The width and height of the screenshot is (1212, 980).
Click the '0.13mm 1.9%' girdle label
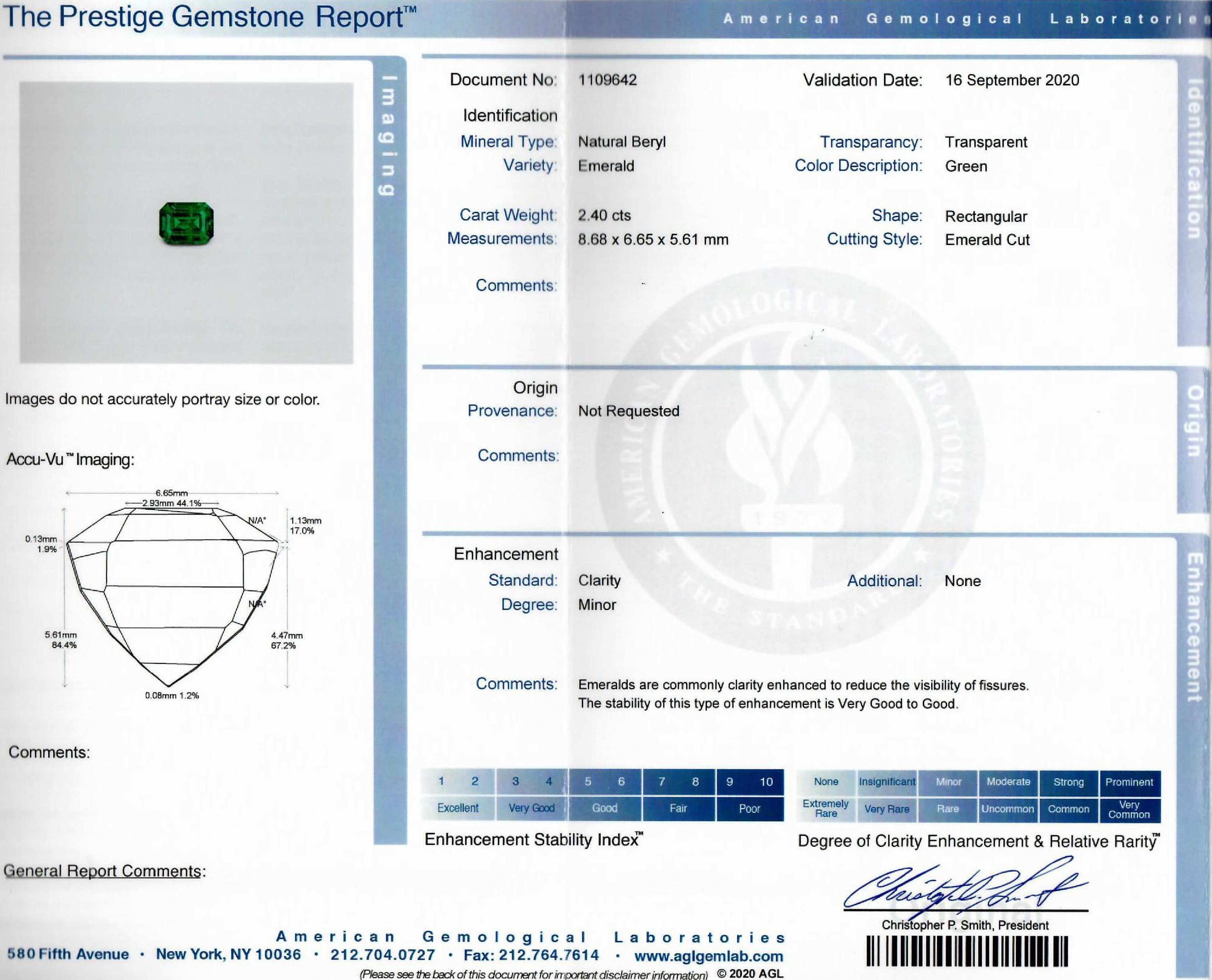(x=41, y=544)
